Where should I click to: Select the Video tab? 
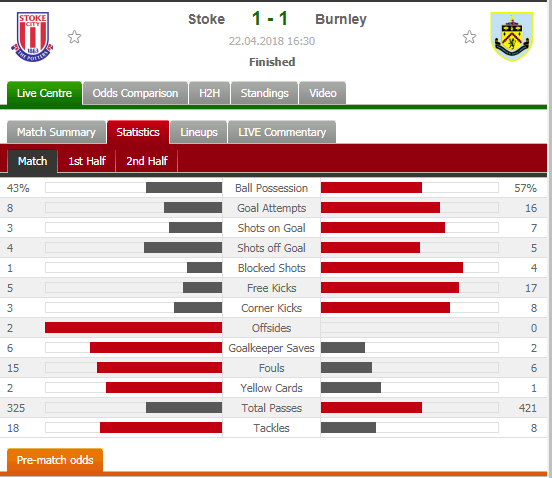tap(322, 93)
